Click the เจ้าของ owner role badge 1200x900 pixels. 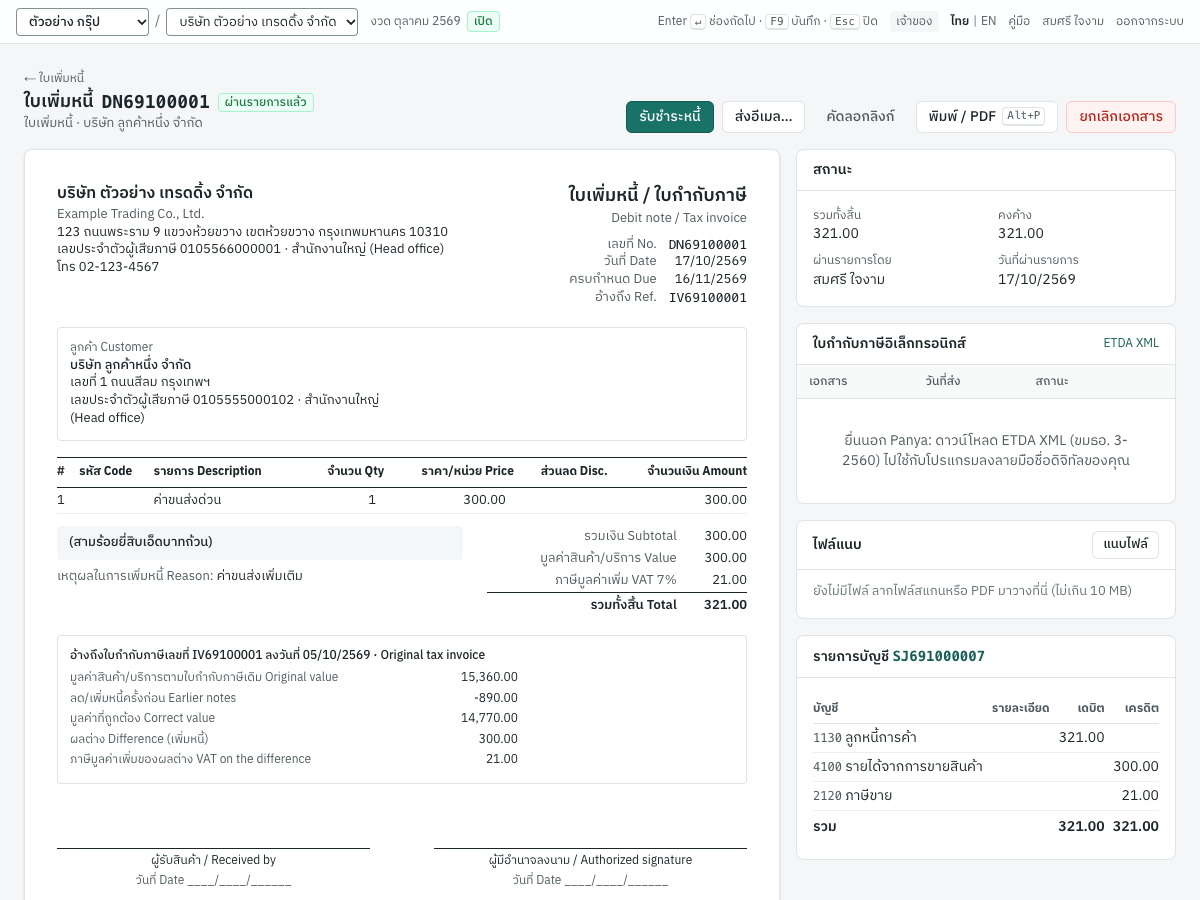tap(914, 21)
